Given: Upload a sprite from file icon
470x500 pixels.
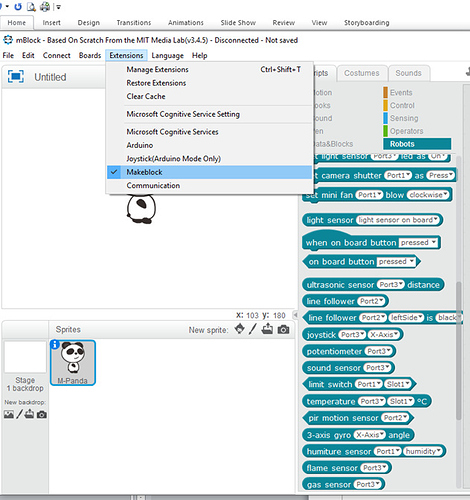Looking at the screenshot, I should [267, 329].
